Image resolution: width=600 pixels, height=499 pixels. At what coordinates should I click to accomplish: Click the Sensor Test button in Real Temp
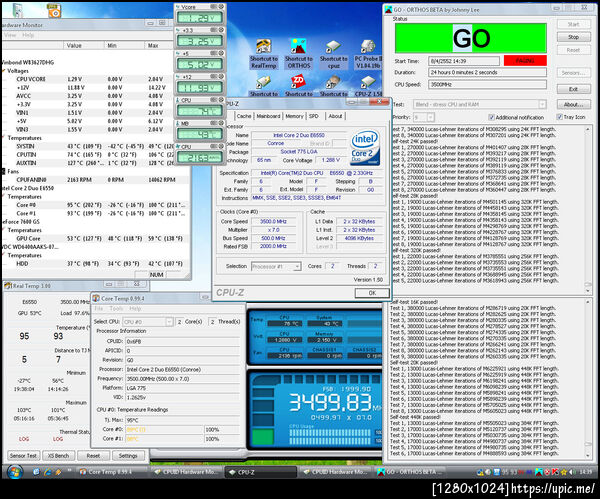point(23,456)
